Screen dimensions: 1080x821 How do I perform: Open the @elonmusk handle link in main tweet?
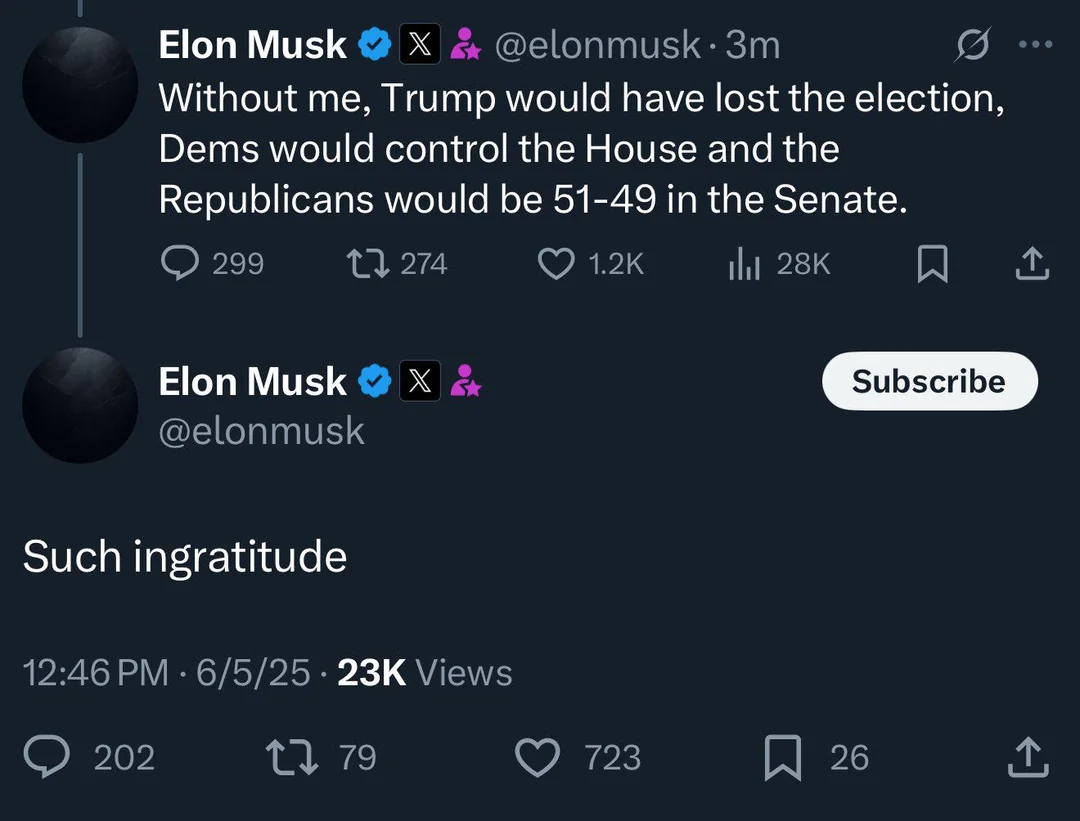(262, 431)
